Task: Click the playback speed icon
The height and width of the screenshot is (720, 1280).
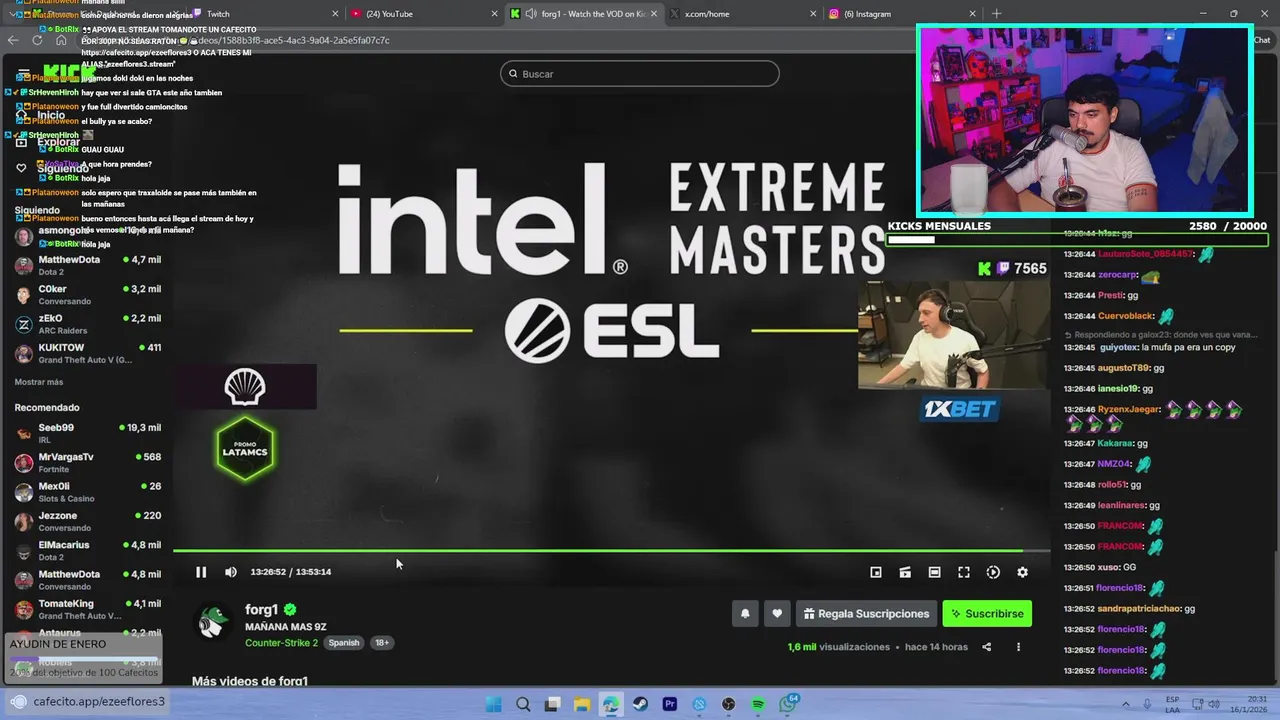Action: [993, 572]
